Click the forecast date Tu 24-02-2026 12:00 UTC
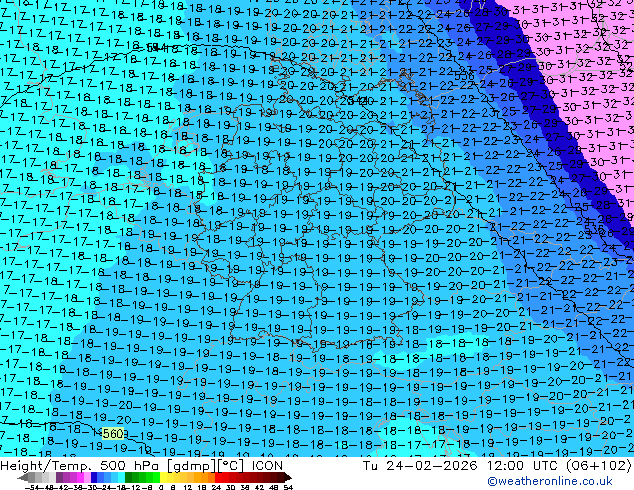634x490 pixels. [462, 466]
